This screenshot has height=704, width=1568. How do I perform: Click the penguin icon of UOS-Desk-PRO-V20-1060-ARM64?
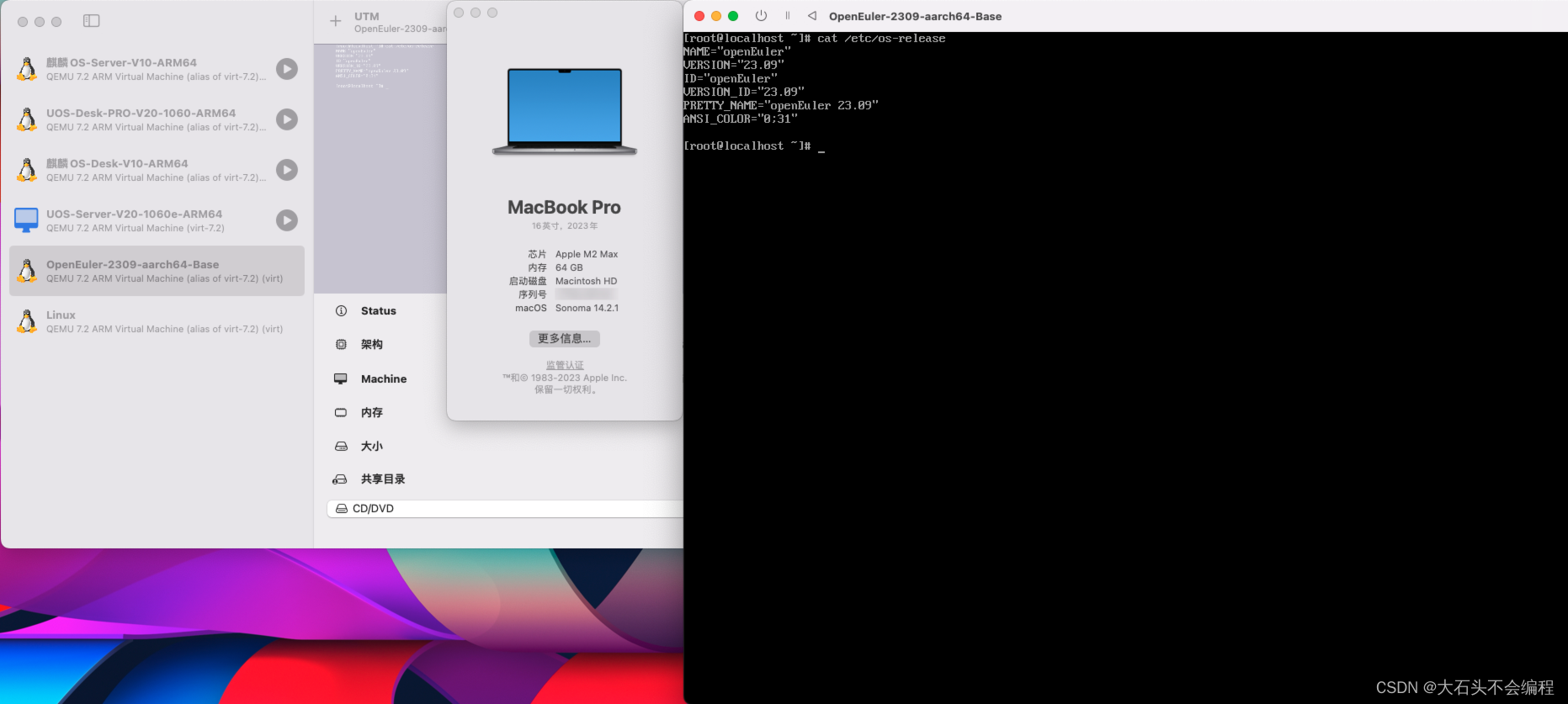click(27, 119)
